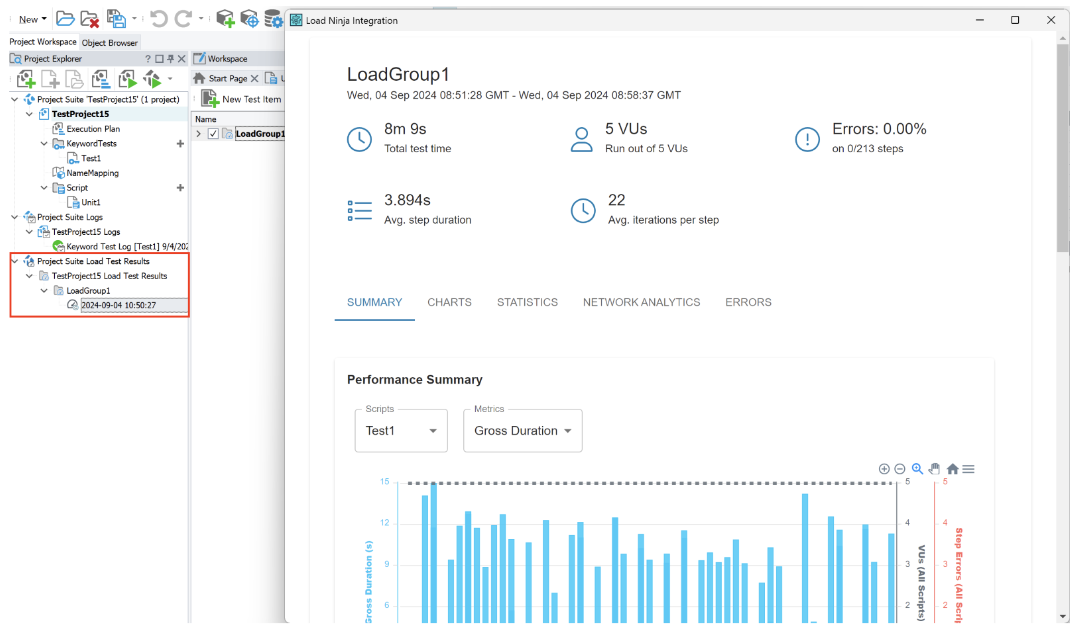Toggle the LoadGroup1 checkbox in workspace

tap(213, 134)
